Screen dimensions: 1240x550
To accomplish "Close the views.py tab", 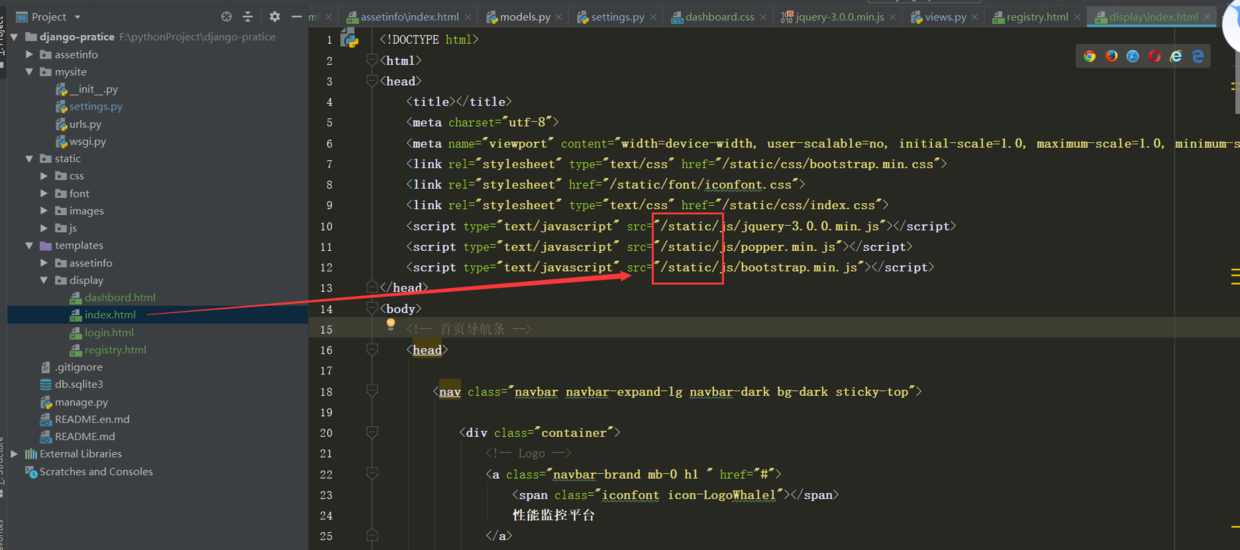I will (x=975, y=17).
